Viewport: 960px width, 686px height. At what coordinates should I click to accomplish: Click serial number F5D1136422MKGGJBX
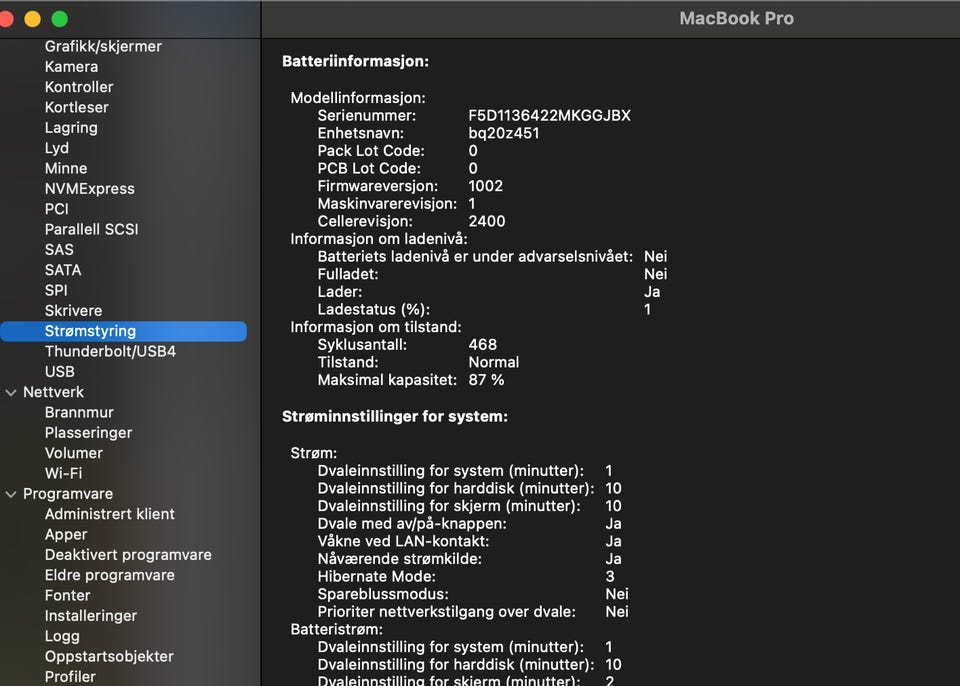(x=549, y=116)
